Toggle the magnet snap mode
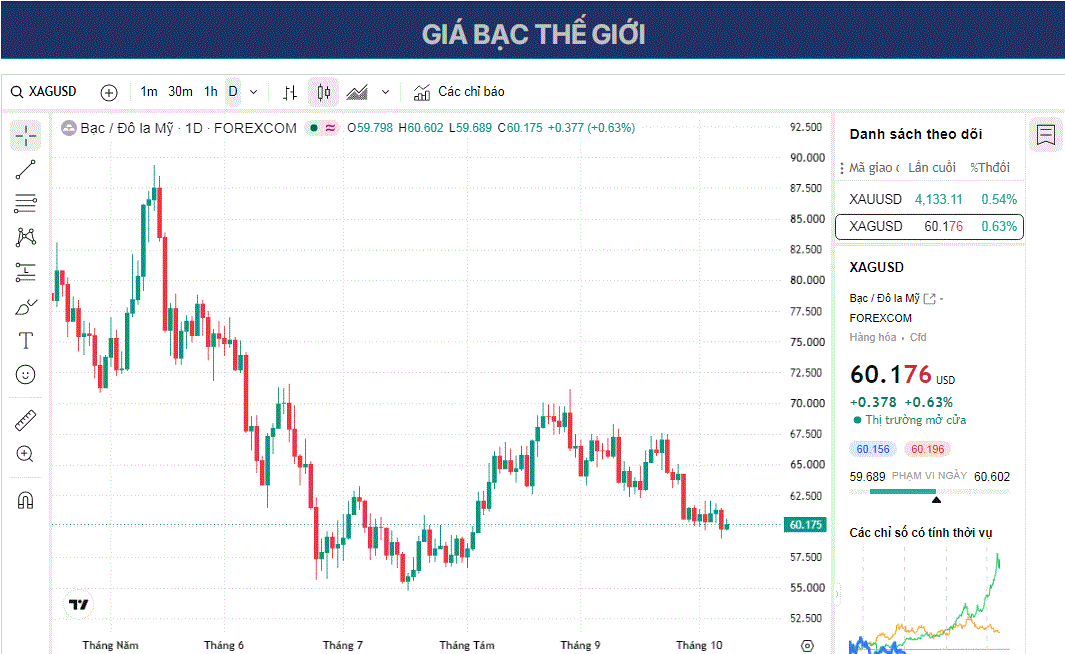The image size is (1065, 654). pos(26,501)
